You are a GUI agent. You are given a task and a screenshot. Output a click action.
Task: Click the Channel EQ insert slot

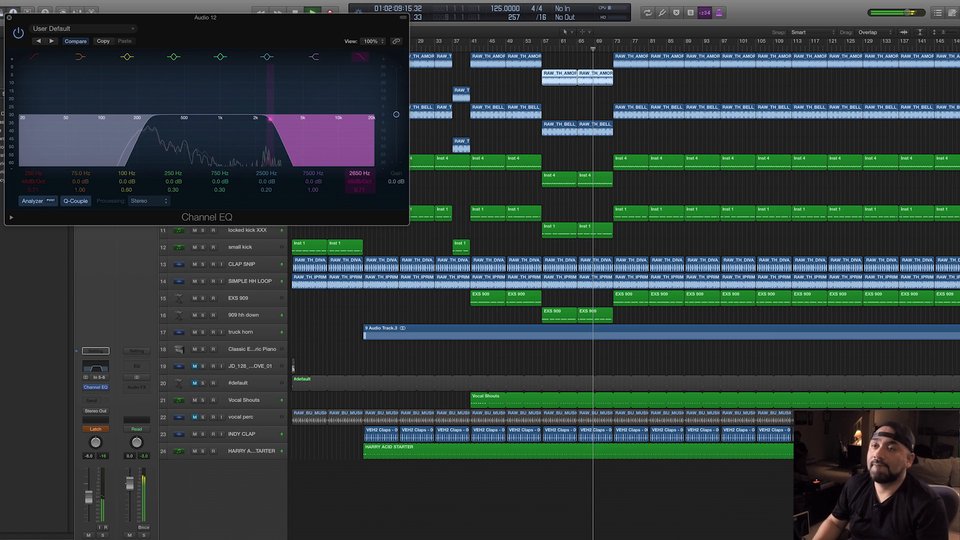pyautogui.click(x=96, y=387)
